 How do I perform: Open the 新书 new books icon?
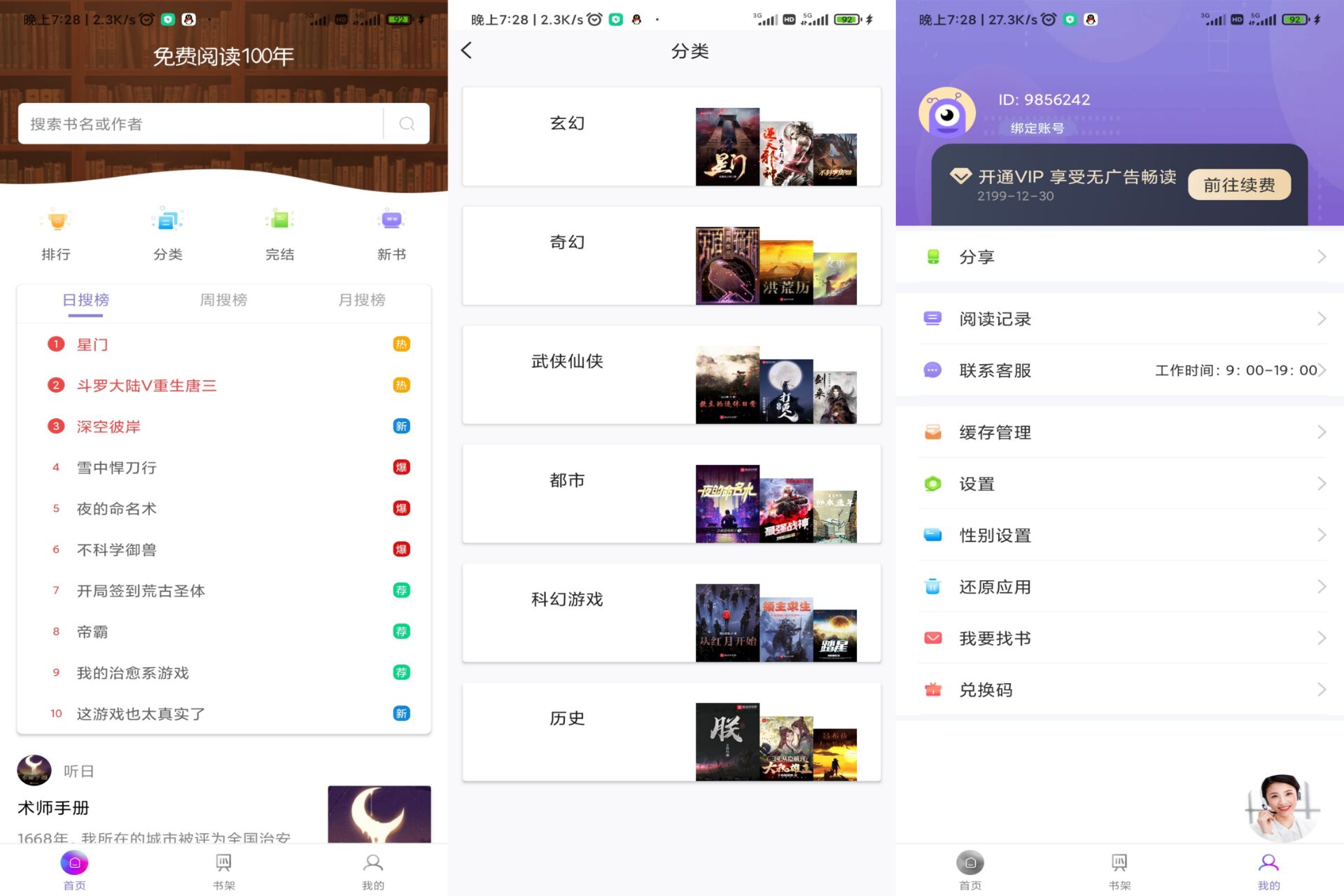click(x=391, y=231)
